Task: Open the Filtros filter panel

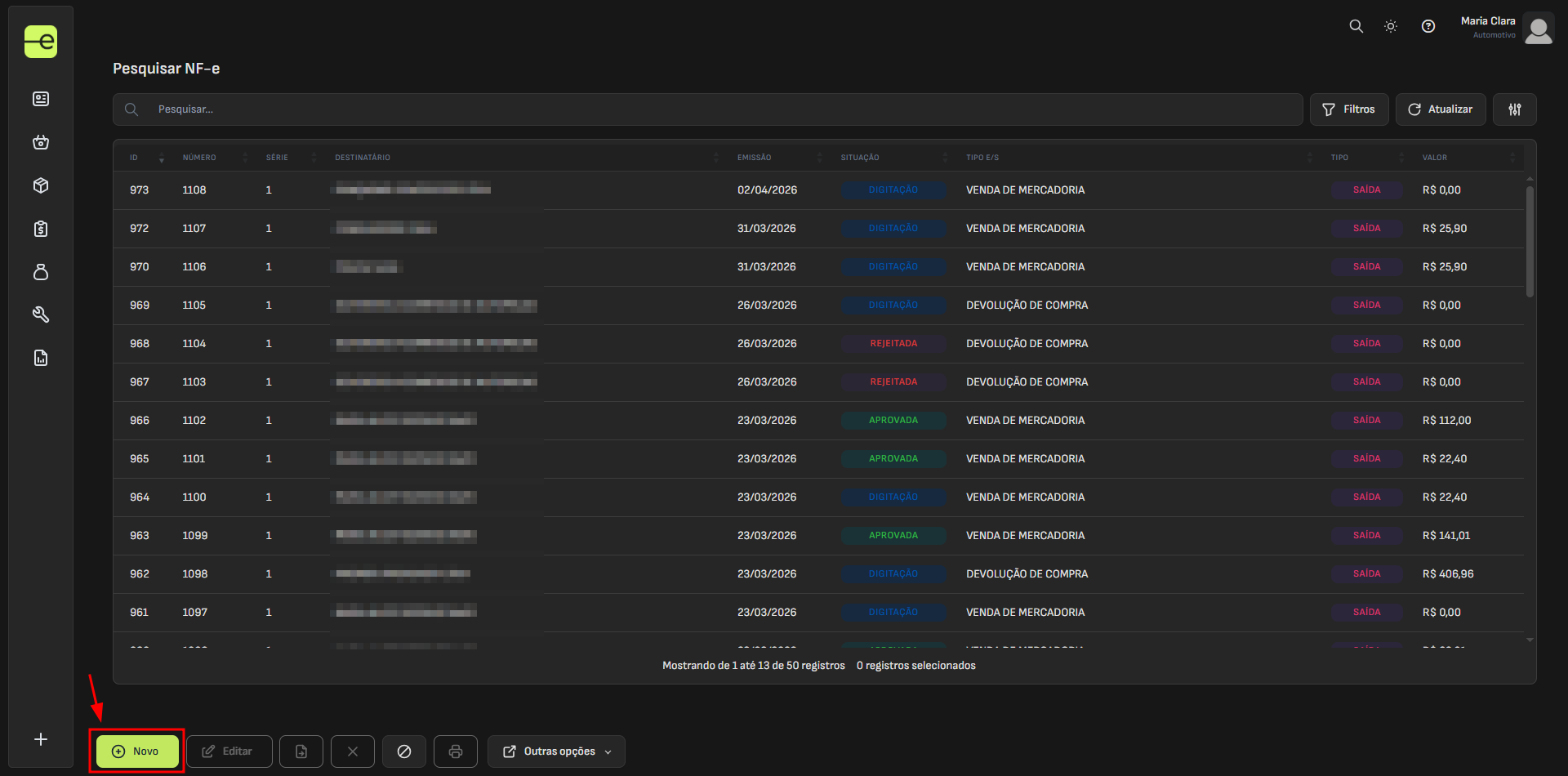Action: click(x=1349, y=109)
